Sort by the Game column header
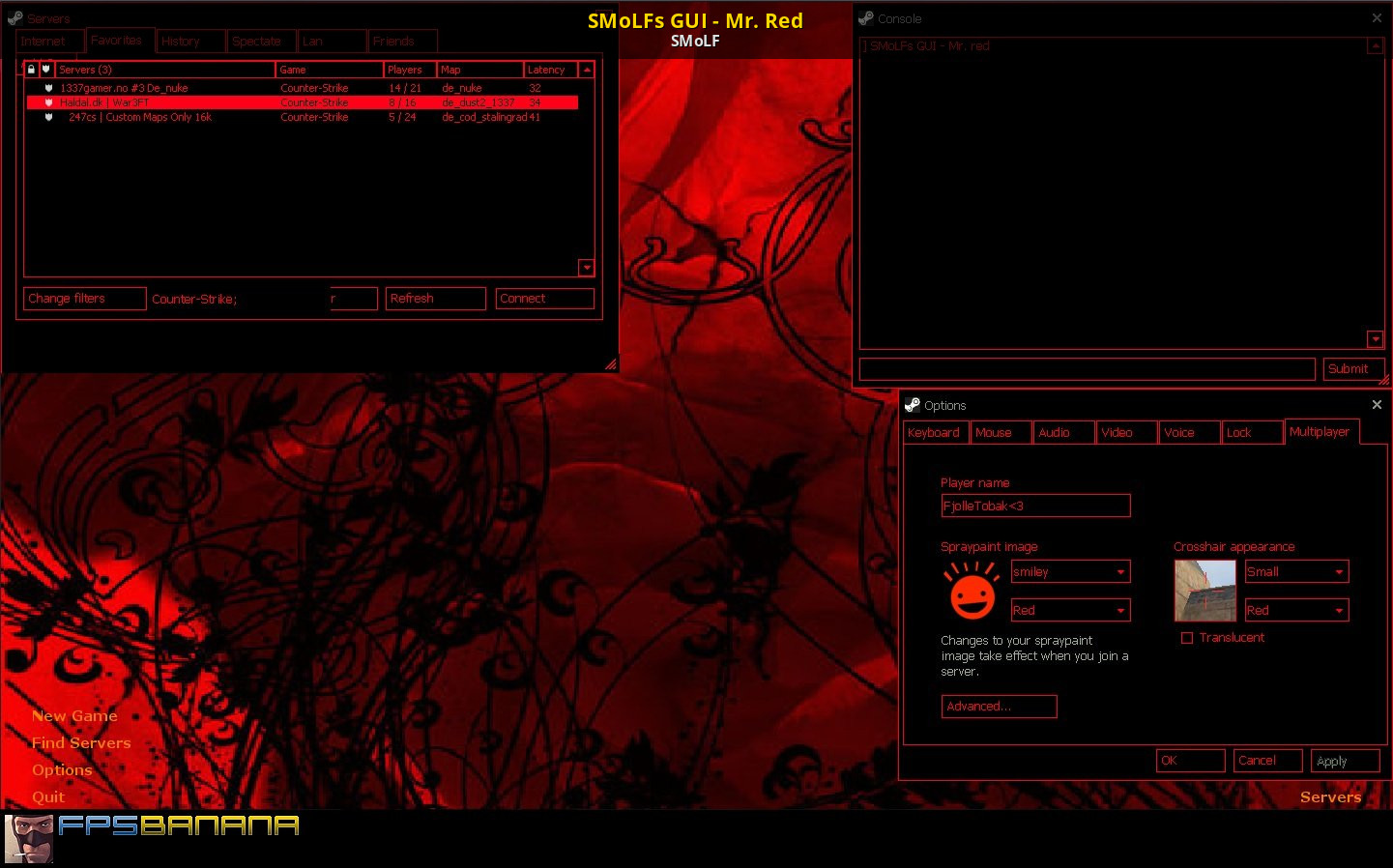The width and height of the screenshot is (1393, 868). tap(330, 70)
